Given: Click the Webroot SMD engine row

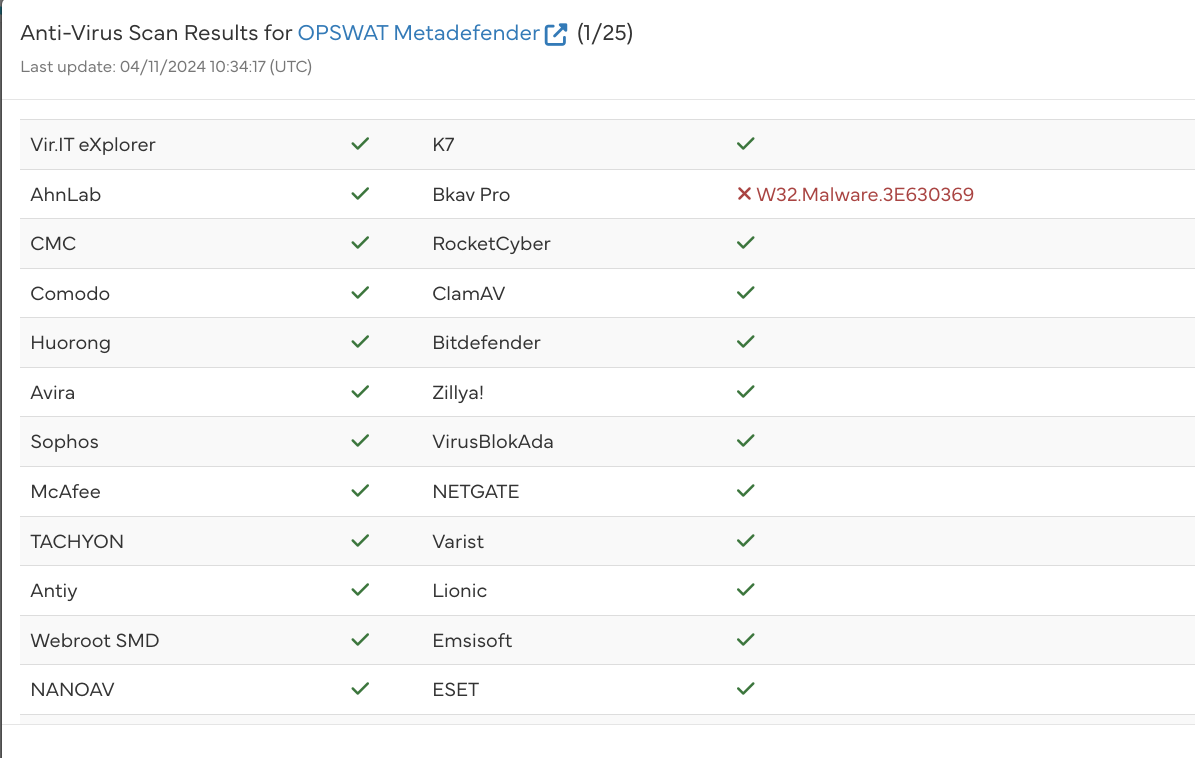Looking at the screenshot, I should click(95, 640).
